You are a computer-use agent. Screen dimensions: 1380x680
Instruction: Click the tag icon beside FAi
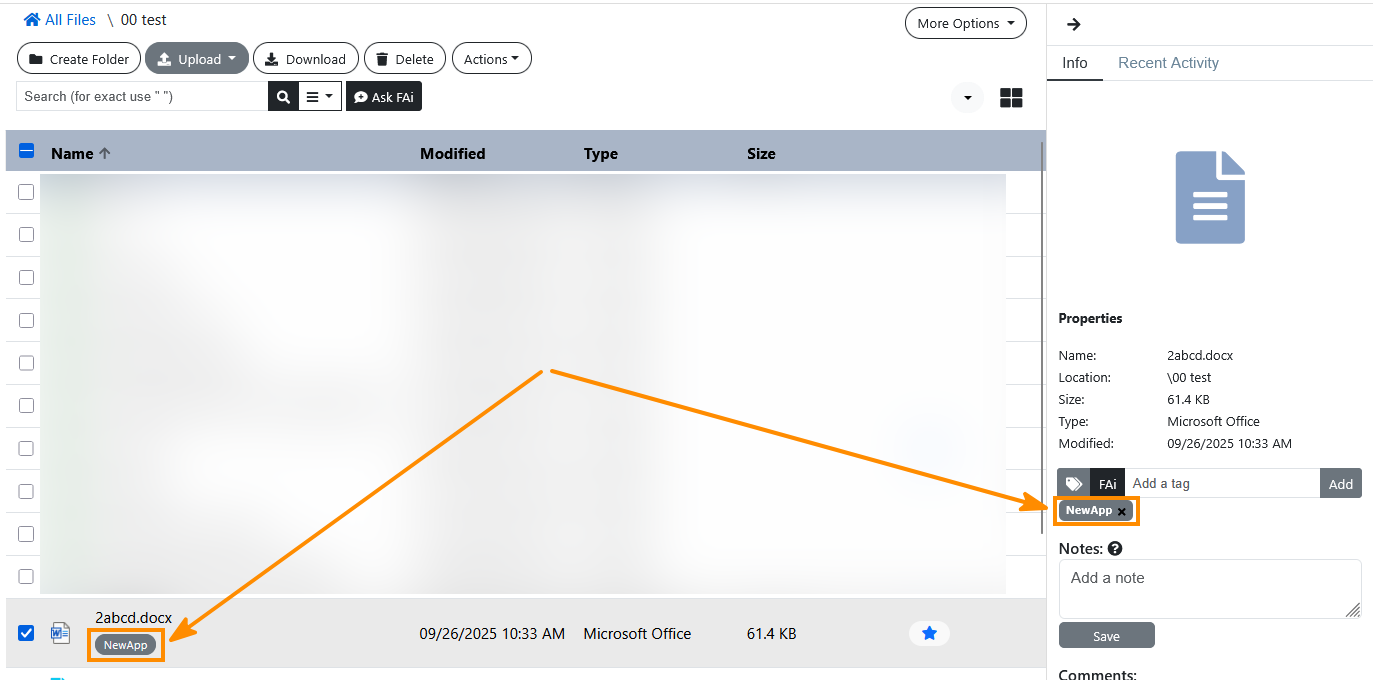click(1074, 483)
